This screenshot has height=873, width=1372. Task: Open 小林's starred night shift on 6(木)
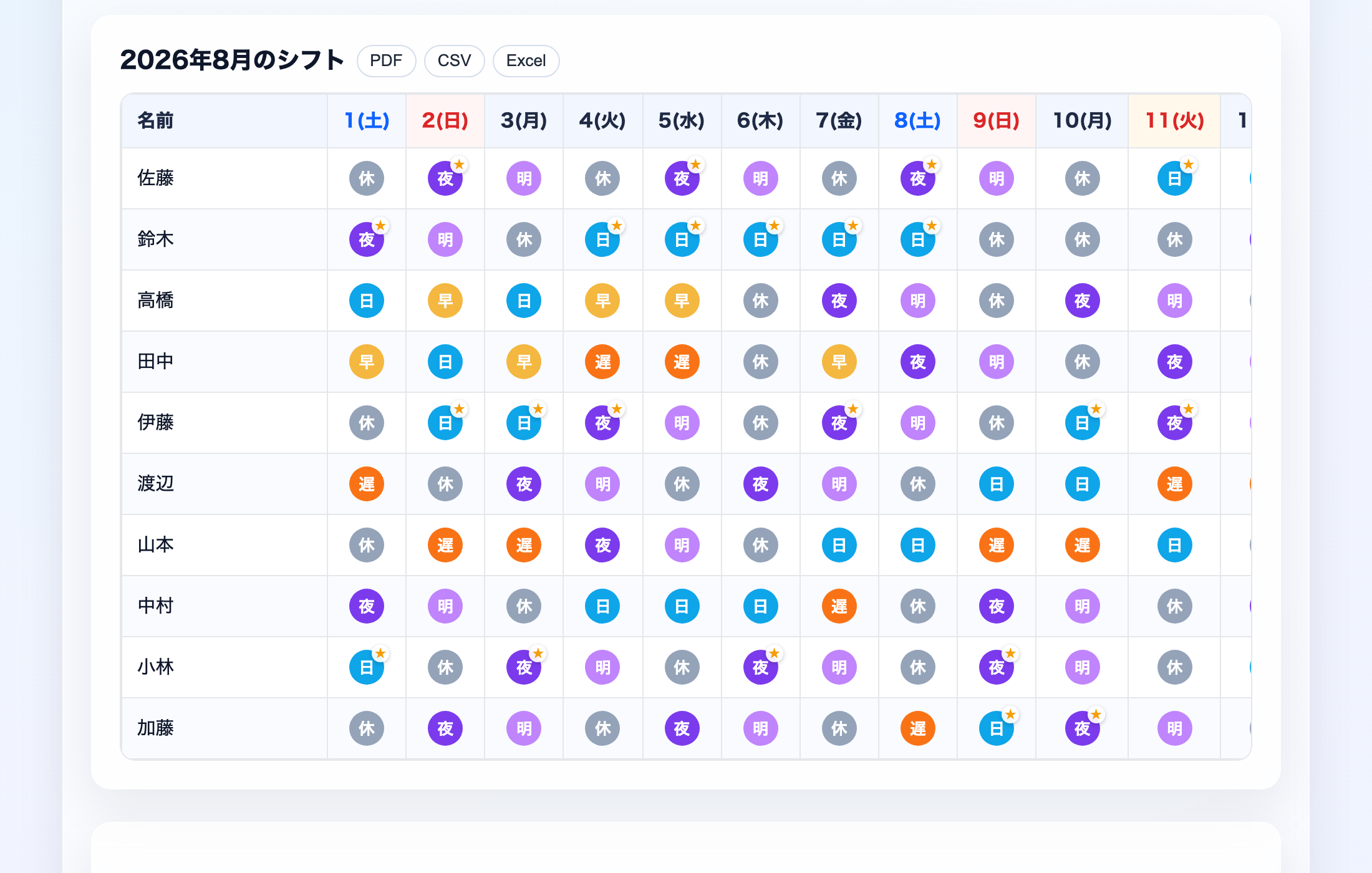coord(760,667)
